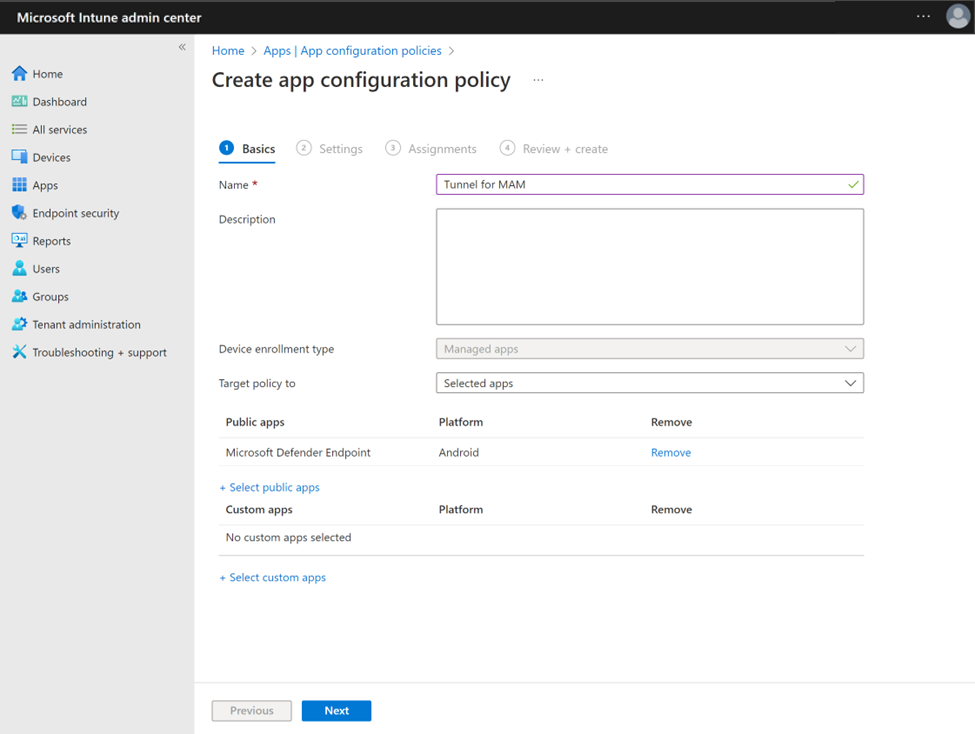Open All services from the sidebar
This screenshot has height=734, width=975.
click(60, 129)
